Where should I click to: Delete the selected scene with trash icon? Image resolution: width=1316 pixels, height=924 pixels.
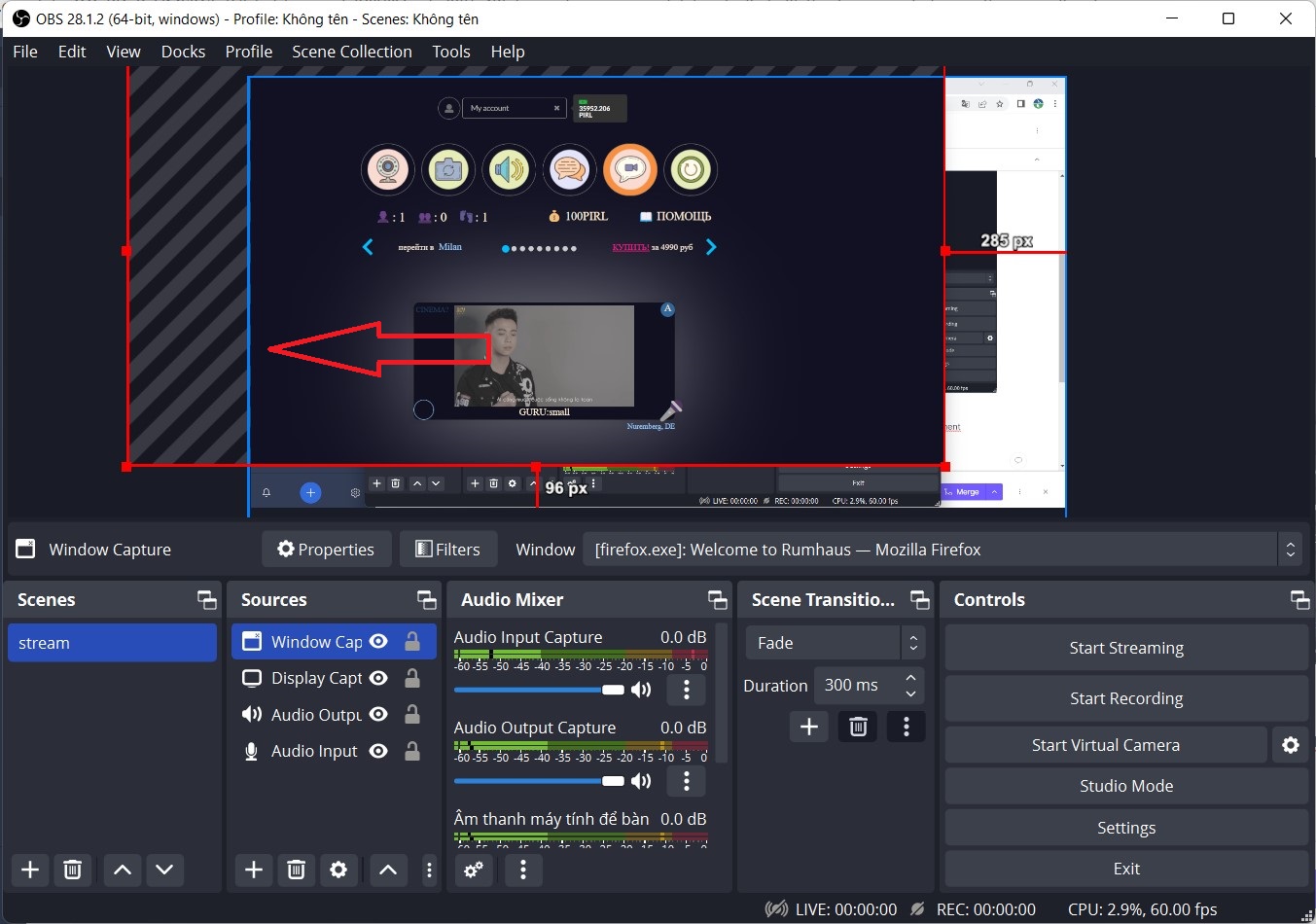pyautogui.click(x=72, y=870)
